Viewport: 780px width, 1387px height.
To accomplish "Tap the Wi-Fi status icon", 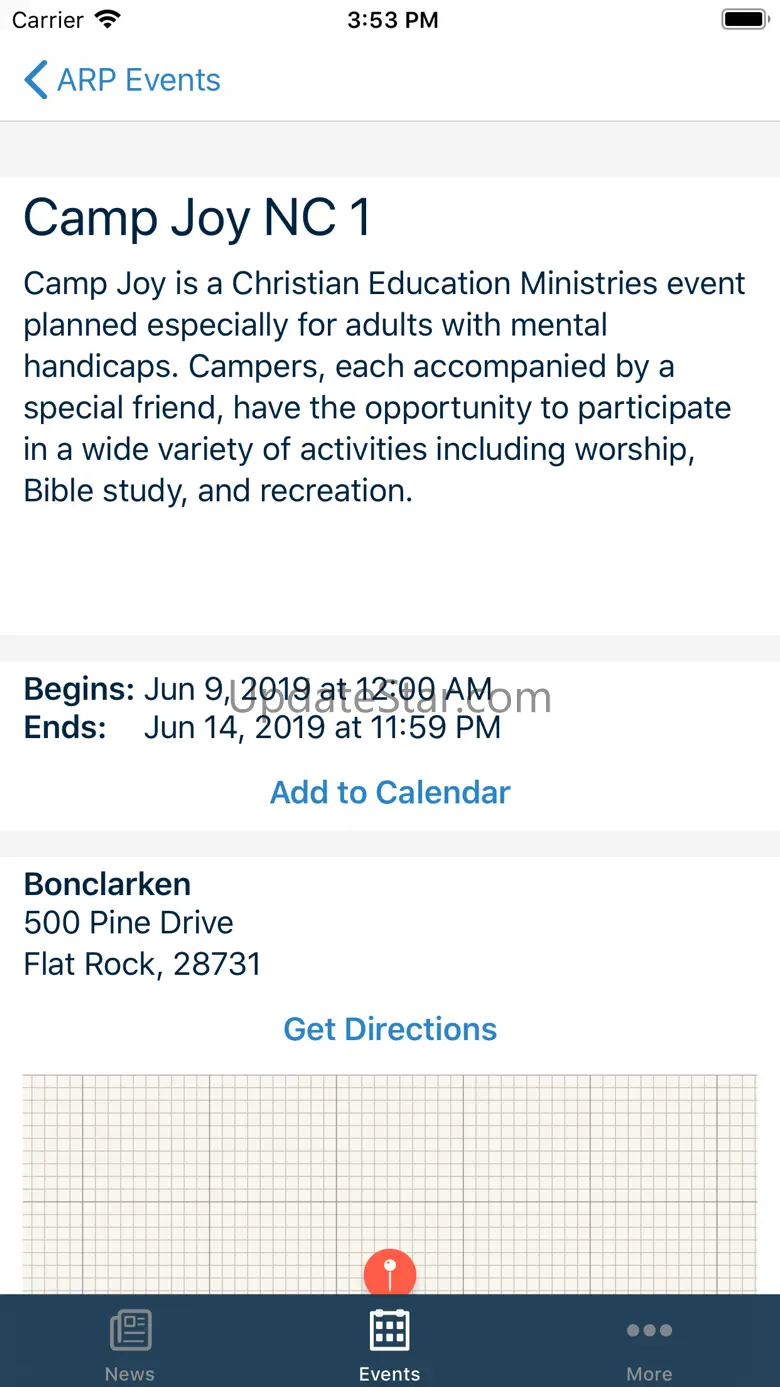I will (x=107, y=20).
